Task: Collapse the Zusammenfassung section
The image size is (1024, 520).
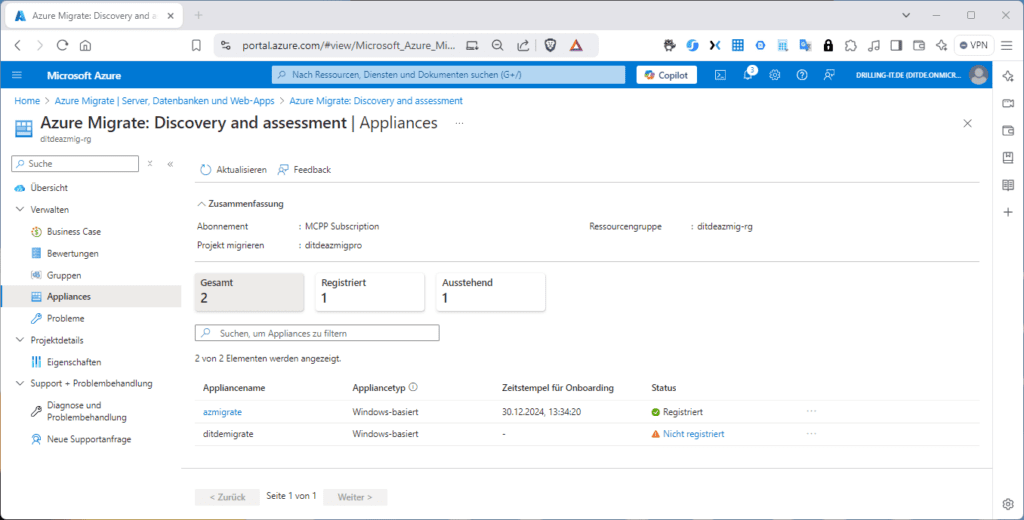Action: click(240, 204)
